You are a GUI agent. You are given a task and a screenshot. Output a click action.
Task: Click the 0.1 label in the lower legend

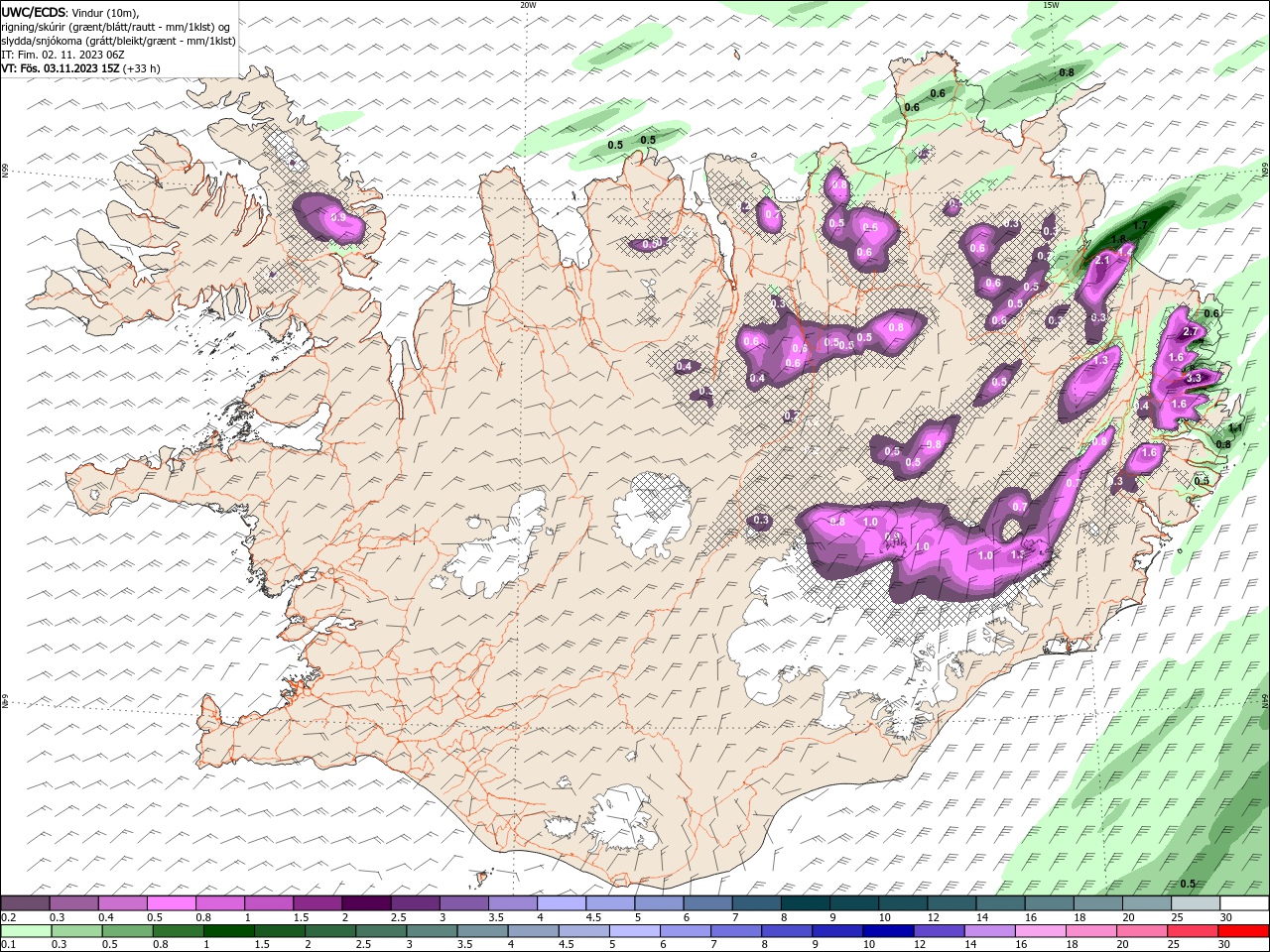coord(10,944)
